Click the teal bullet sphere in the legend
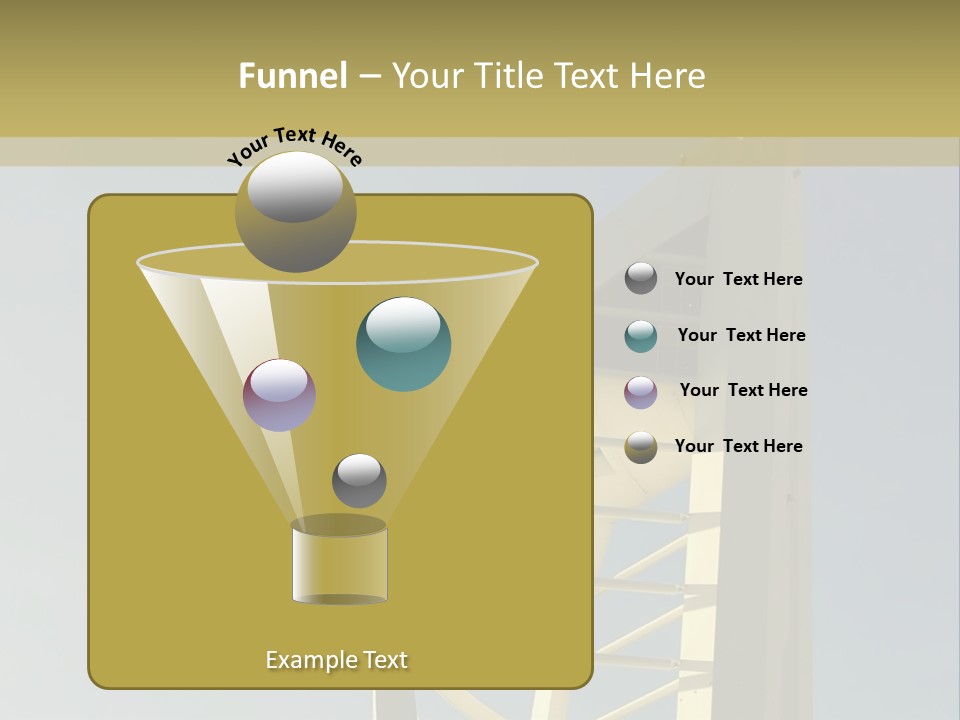The height and width of the screenshot is (720, 960). (639, 336)
